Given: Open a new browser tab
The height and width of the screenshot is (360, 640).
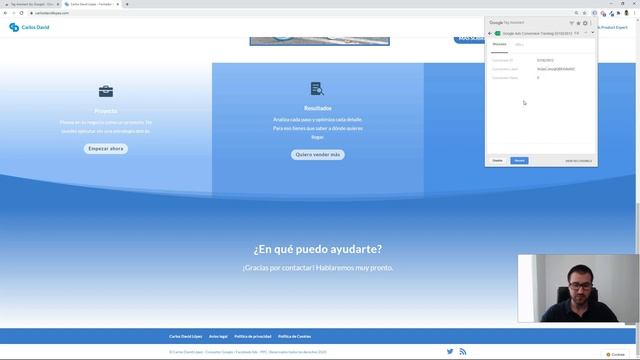Looking at the screenshot, I should coord(127,4).
